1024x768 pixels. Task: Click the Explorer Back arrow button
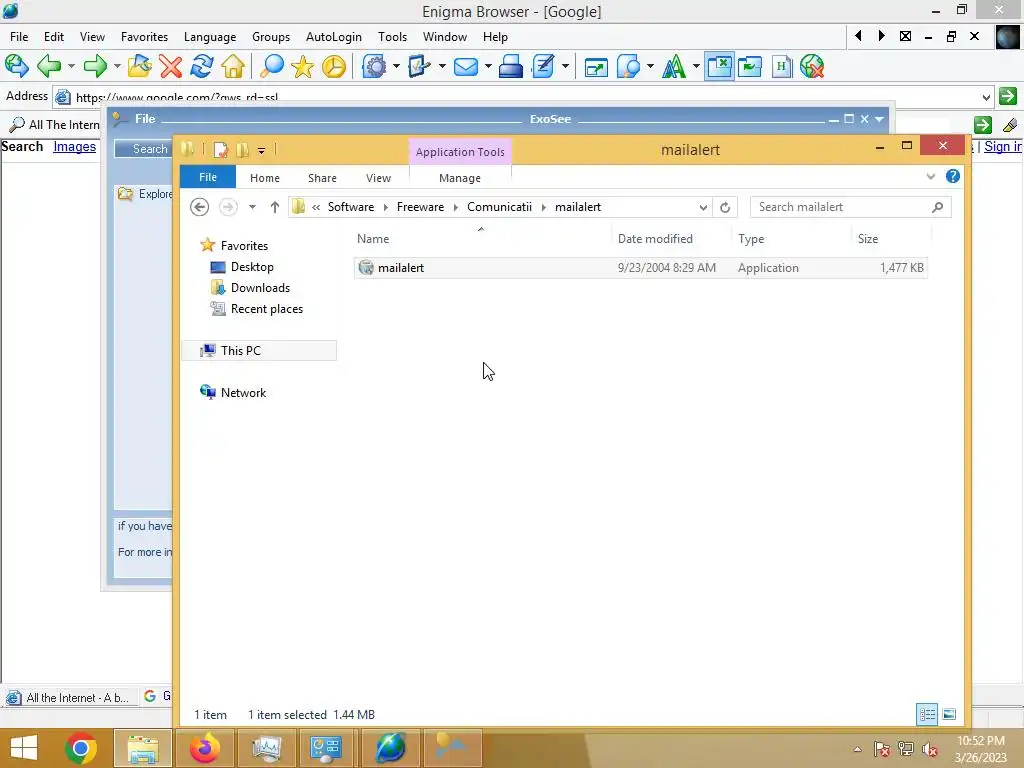(199, 207)
